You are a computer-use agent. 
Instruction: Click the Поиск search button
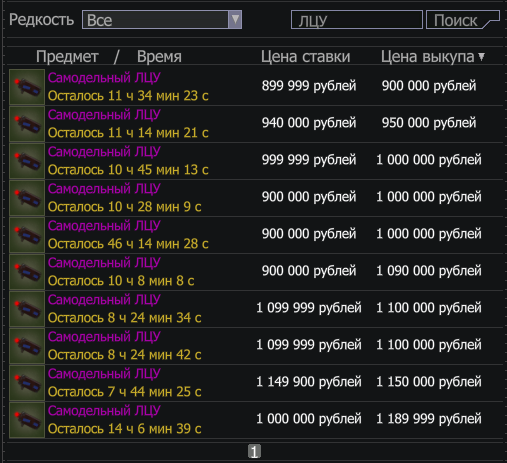tap(463, 20)
